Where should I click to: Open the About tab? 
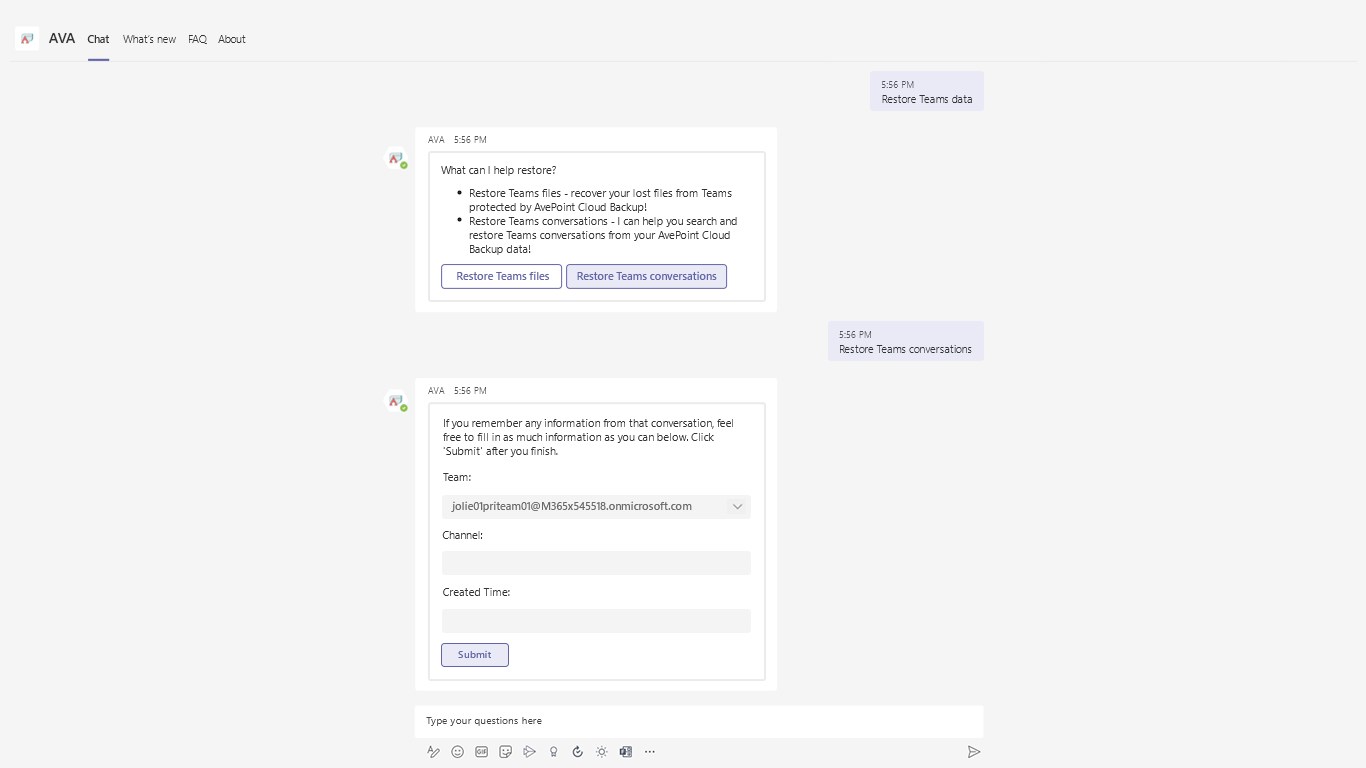tap(232, 39)
